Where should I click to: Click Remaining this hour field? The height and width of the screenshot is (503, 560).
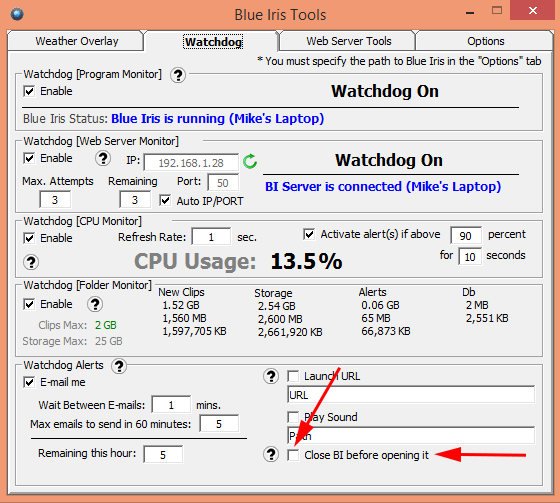163,454
